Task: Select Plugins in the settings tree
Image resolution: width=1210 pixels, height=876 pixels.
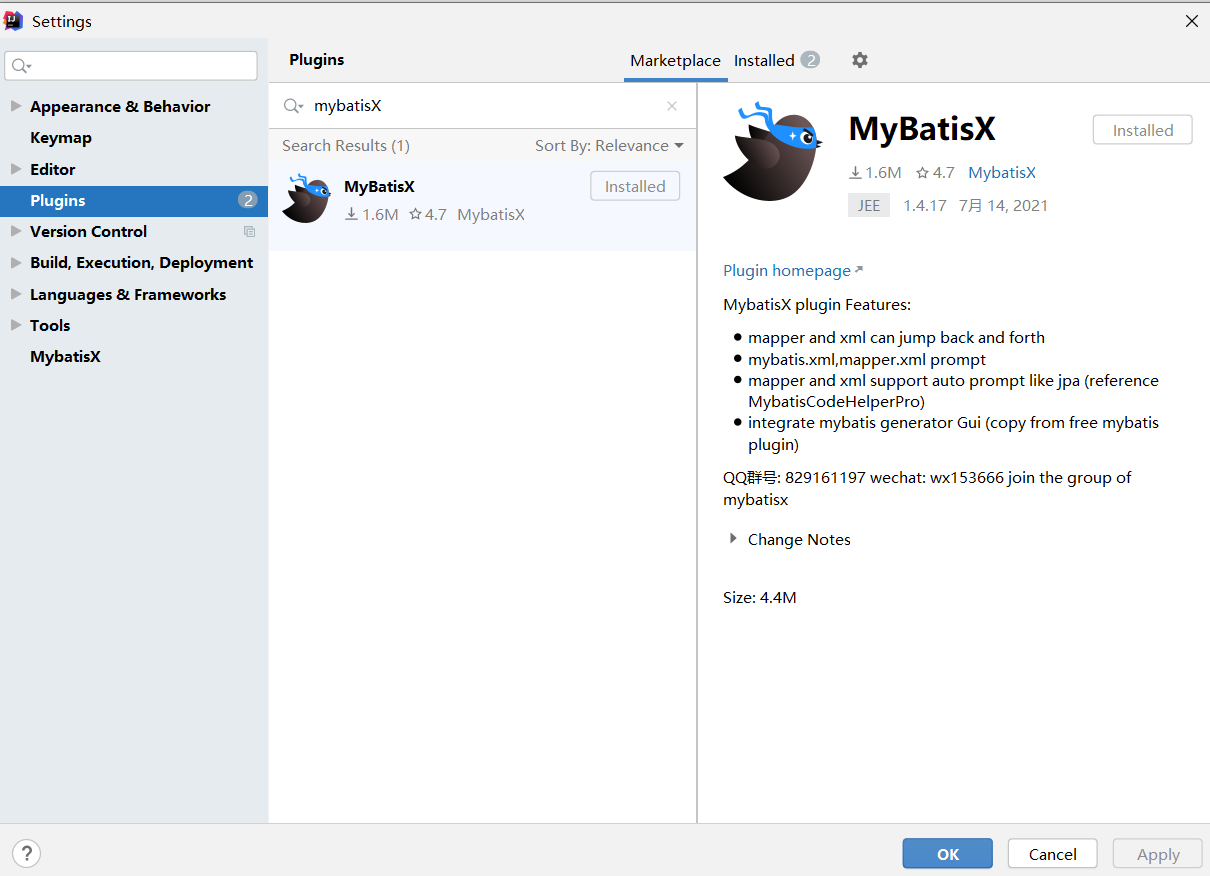Action: (x=134, y=200)
